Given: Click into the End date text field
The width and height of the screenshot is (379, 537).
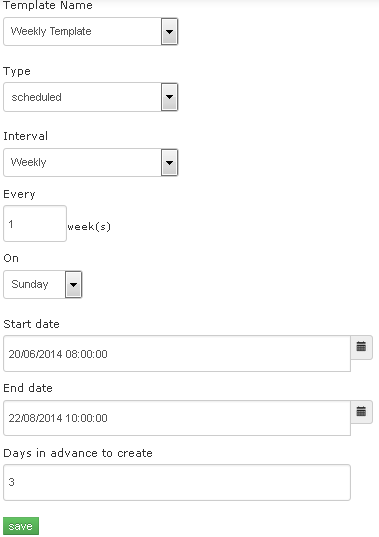Looking at the screenshot, I should pyautogui.click(x=177, y=418).
